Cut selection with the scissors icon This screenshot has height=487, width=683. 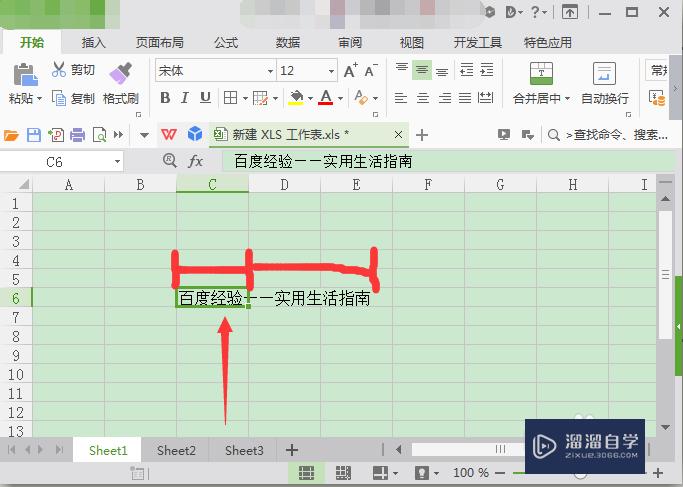[59, 69]
